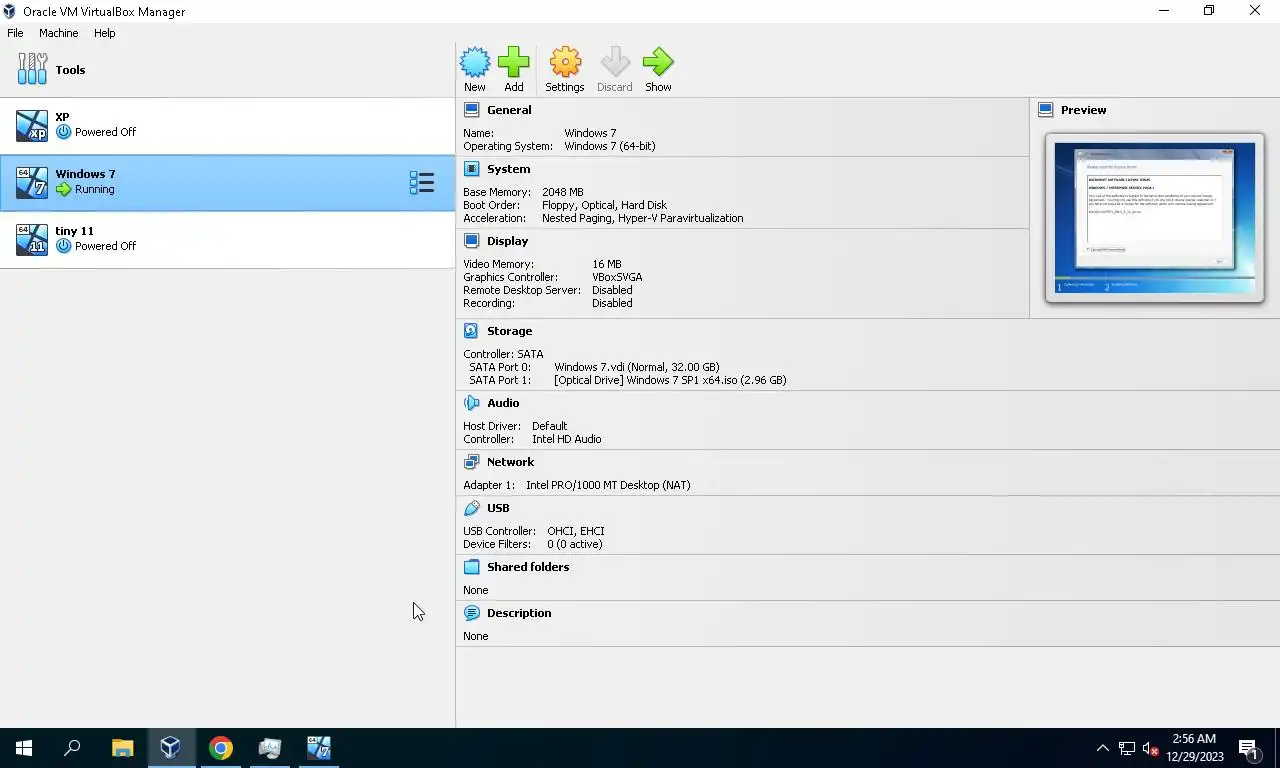Click the Windows 7 preview thumbnail

point(1155,218)
